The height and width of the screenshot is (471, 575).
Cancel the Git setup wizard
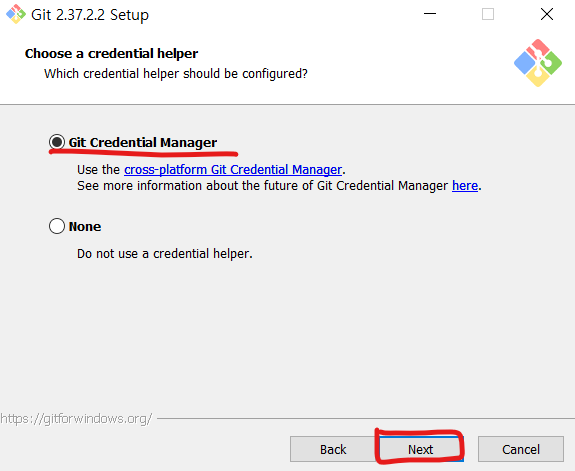[x=521, y=449]
